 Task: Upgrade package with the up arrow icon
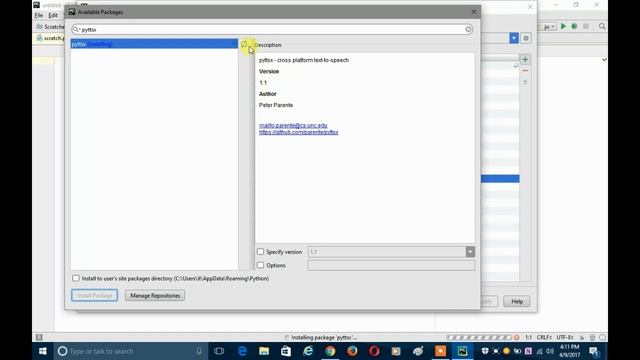pos(525,82)
